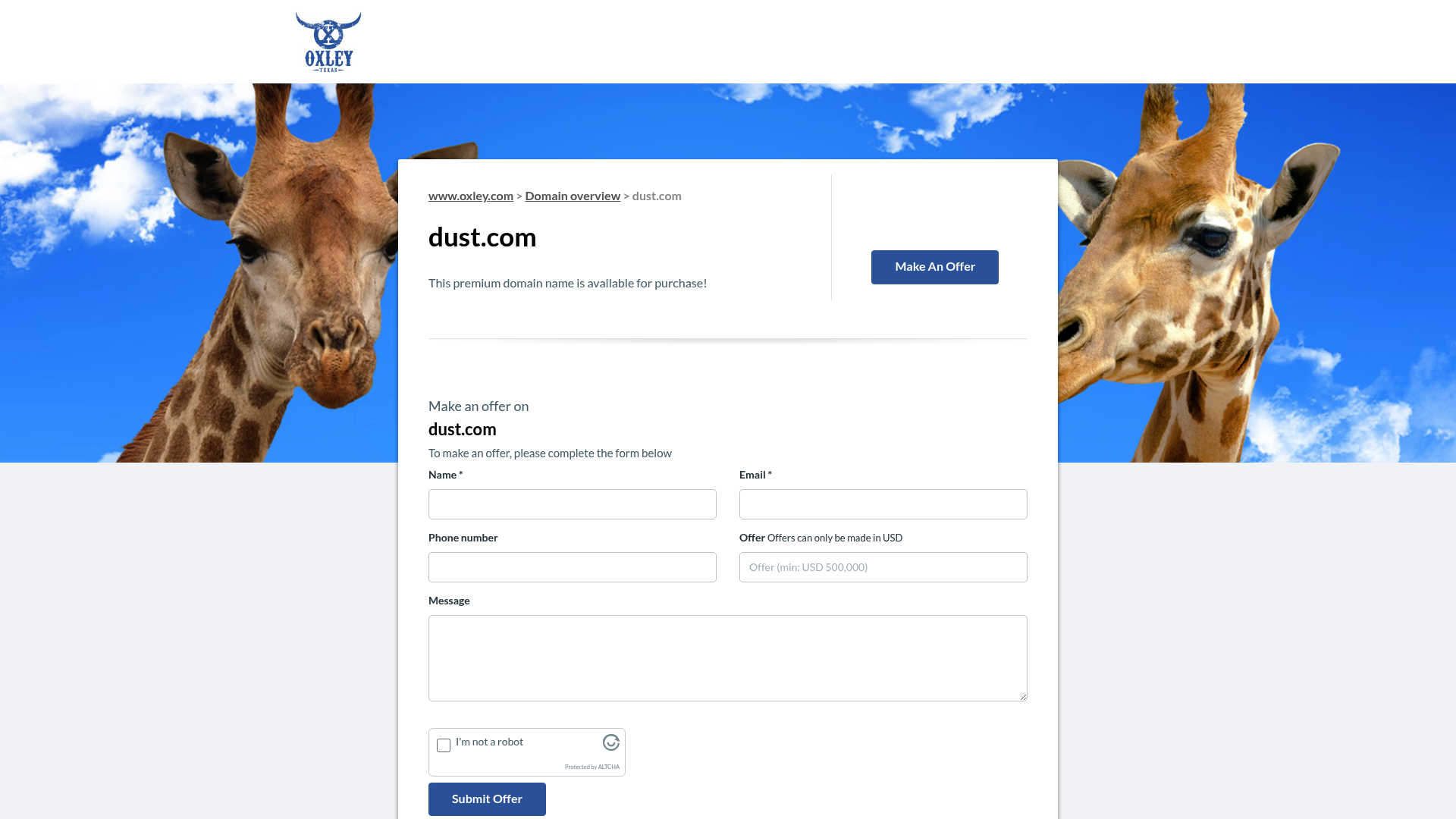
Task: Click into the Phone number field
Action: coord(573,567)
